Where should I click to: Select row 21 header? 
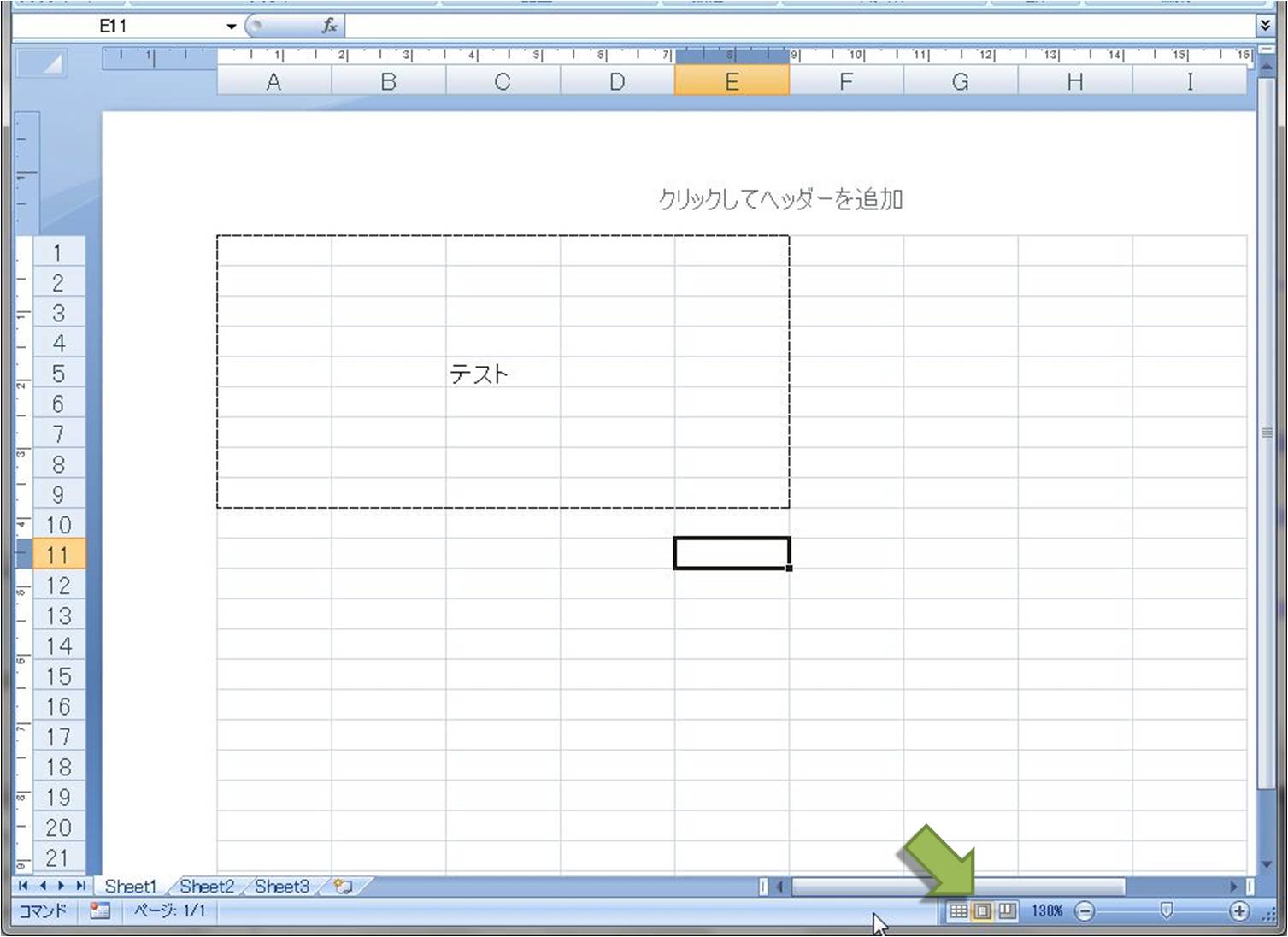pos(58,857)
